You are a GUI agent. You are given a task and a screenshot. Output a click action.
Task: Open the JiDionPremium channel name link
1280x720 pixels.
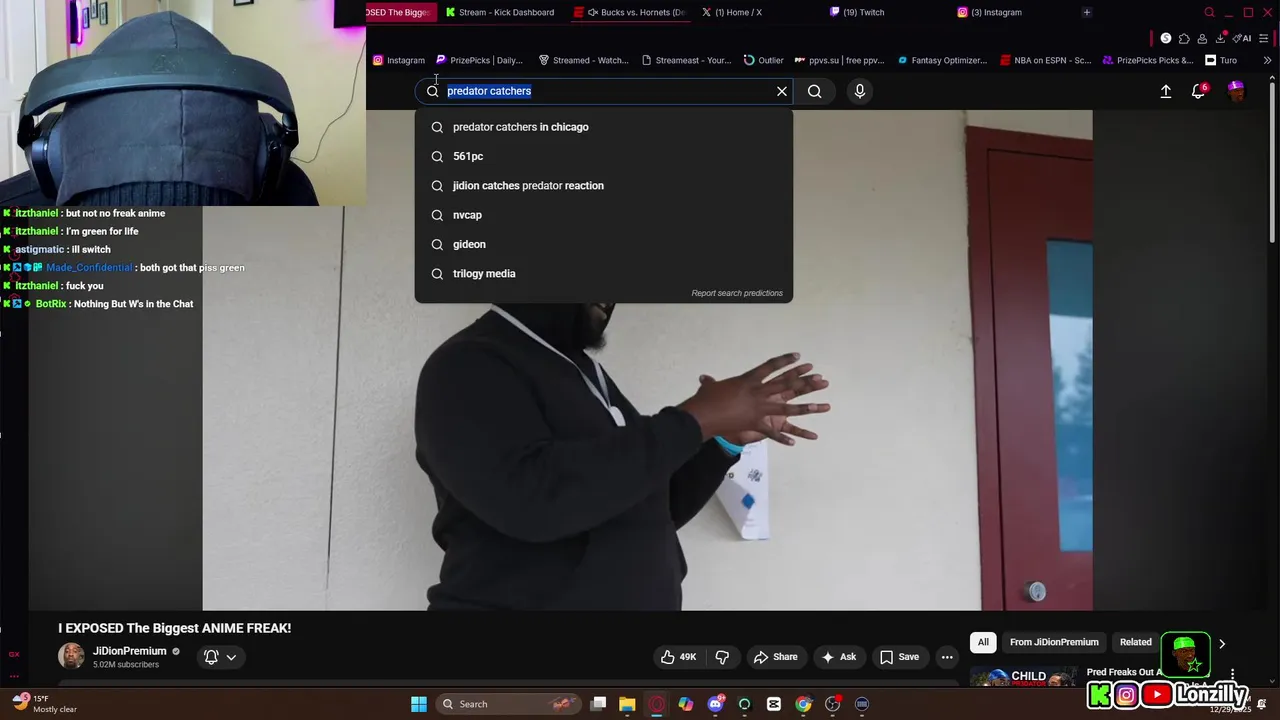pyautogui.click(x=130, y=651)
